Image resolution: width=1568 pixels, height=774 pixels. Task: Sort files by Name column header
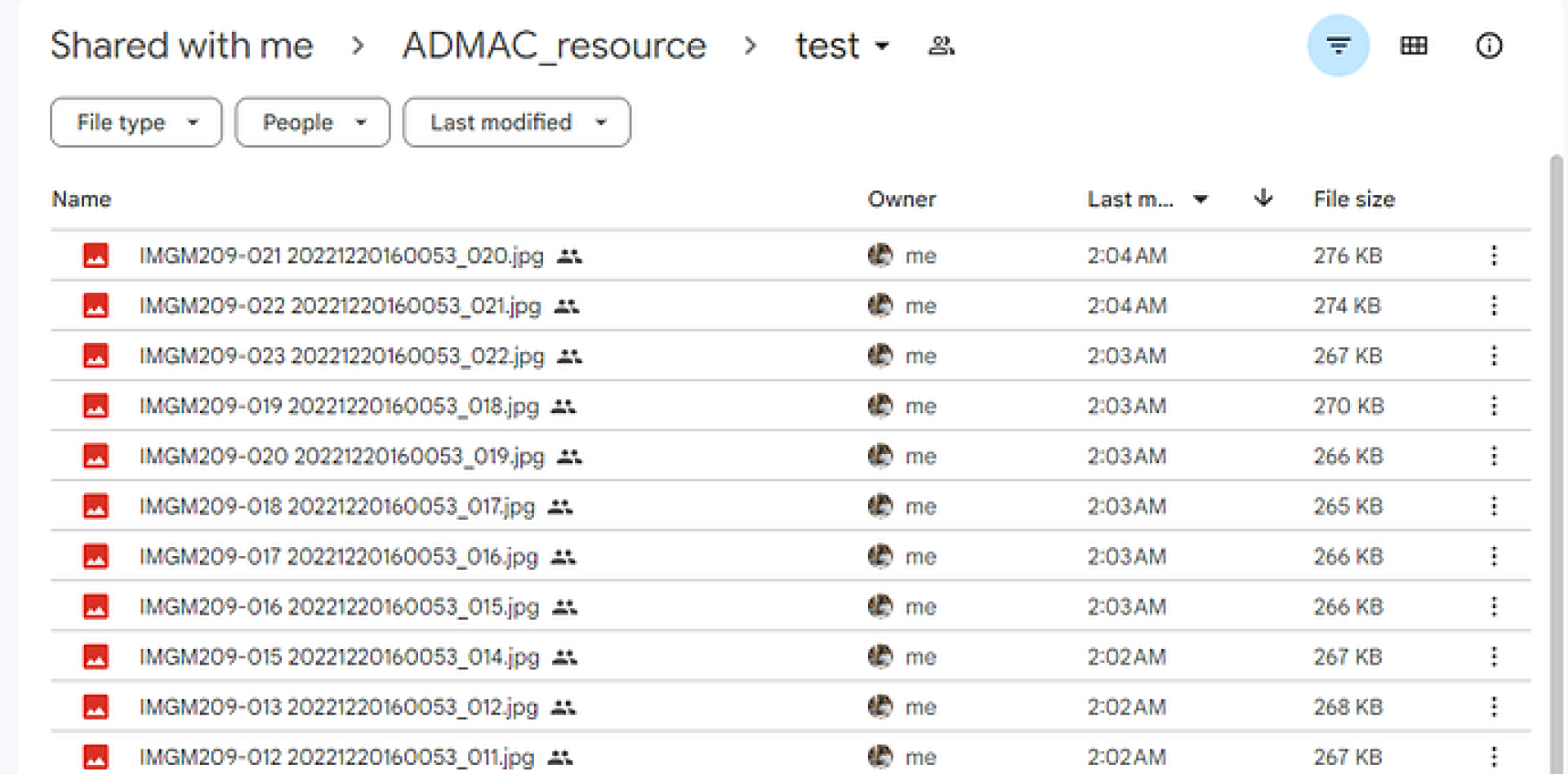(x=82, y=199)
